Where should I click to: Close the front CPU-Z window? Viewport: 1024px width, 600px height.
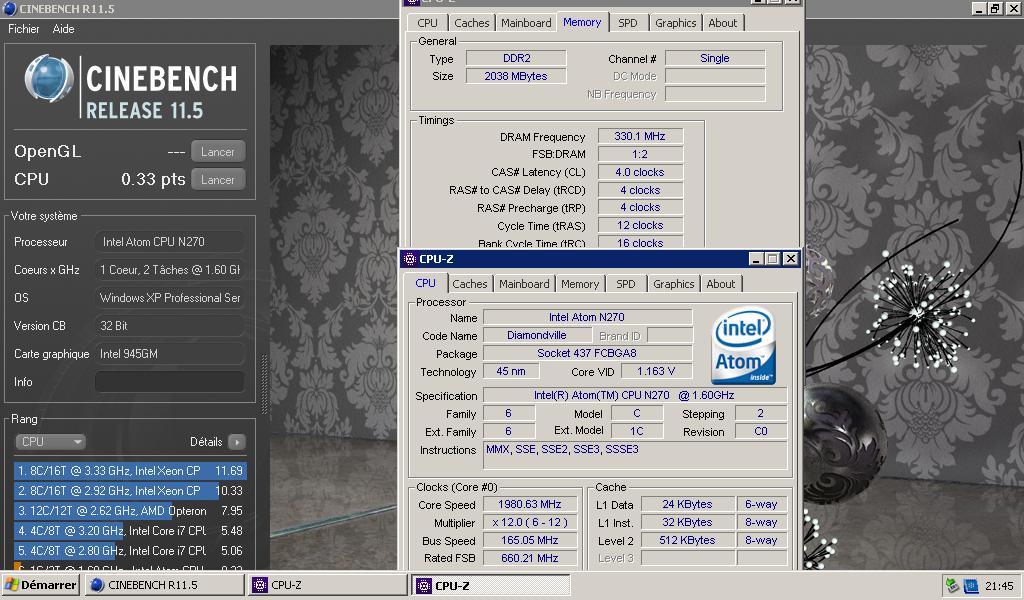pyautogui.click(x=790, y=259)
